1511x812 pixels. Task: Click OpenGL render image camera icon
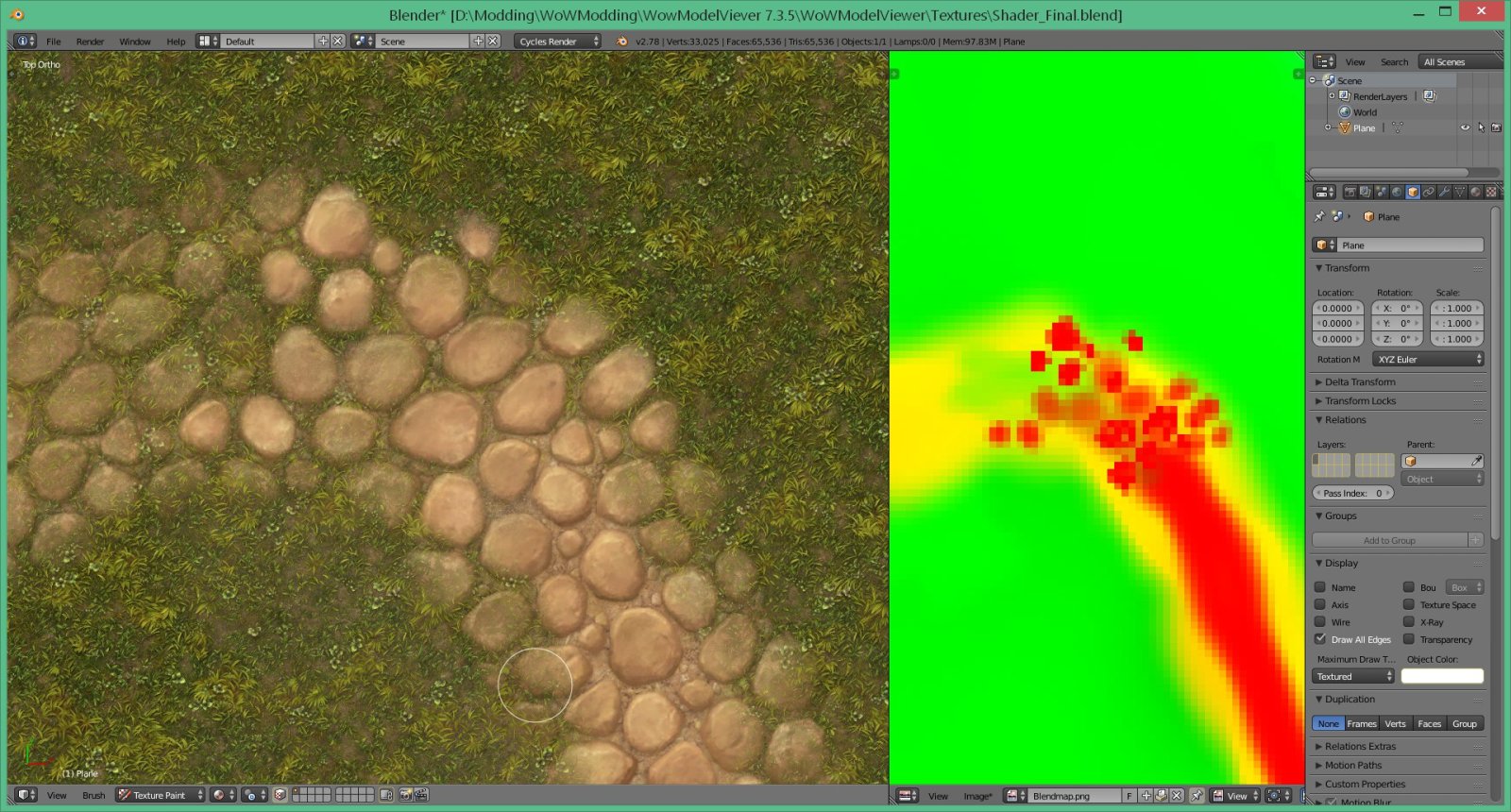coord(406,795)
